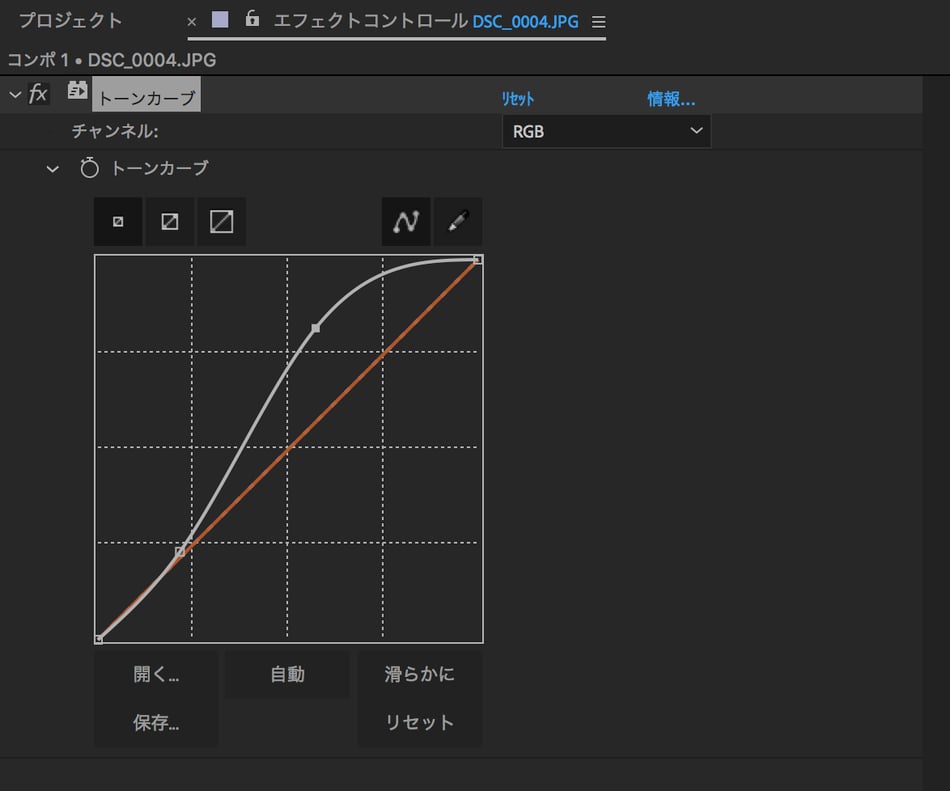Click the 自動 button

288,674
